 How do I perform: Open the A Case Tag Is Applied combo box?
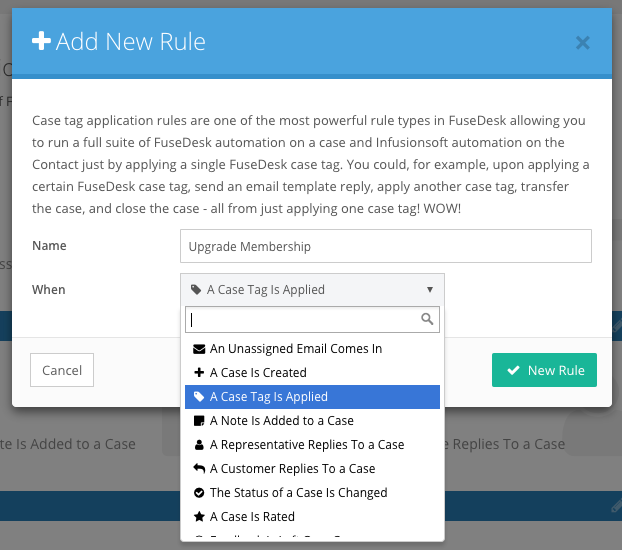312,290
